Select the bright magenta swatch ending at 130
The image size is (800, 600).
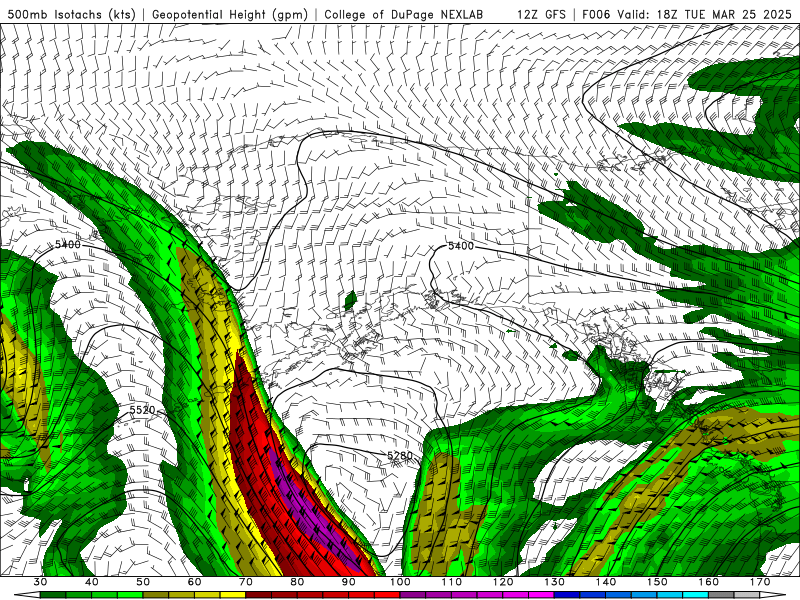[541, 595]
